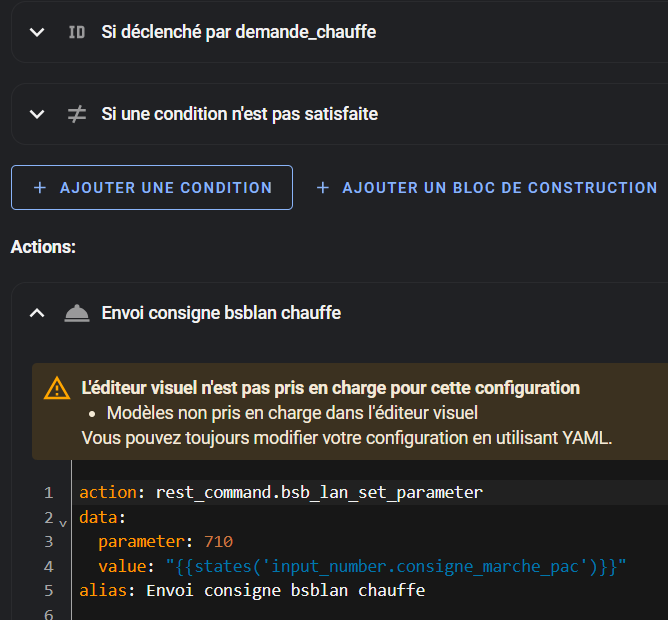Image resolution: width=668 pixels, height=620 pixels.
Task: Click the 'Si déclenché par demande_chauffe' title
Action: [239, 32]
